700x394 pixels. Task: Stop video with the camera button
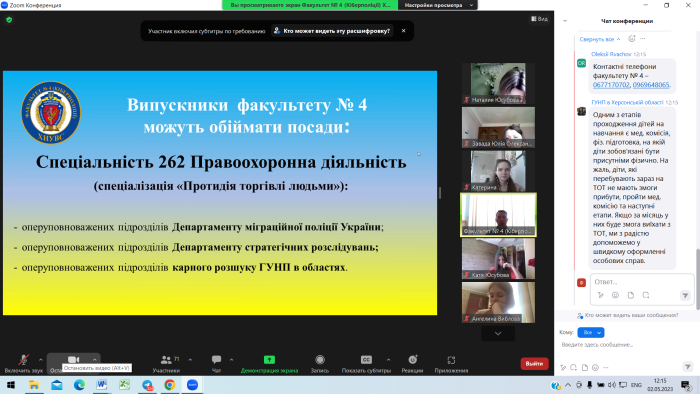tap(73, 360)
